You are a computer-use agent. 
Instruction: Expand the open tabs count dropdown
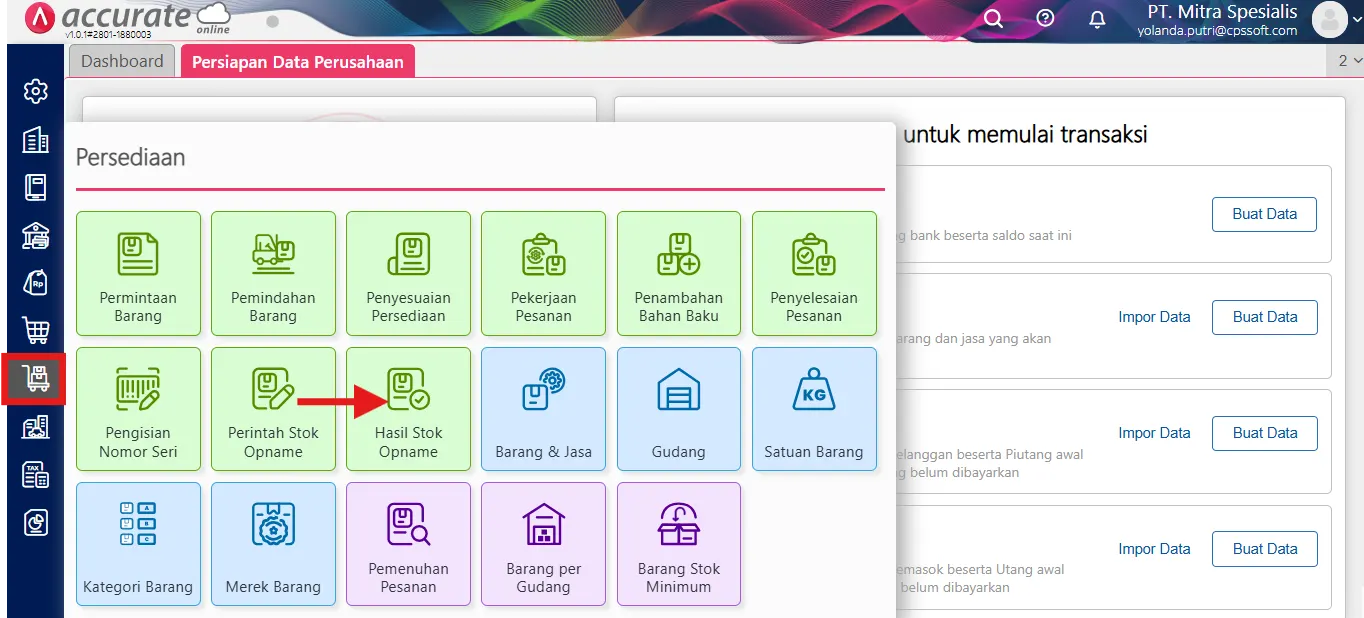(1349, 61)
